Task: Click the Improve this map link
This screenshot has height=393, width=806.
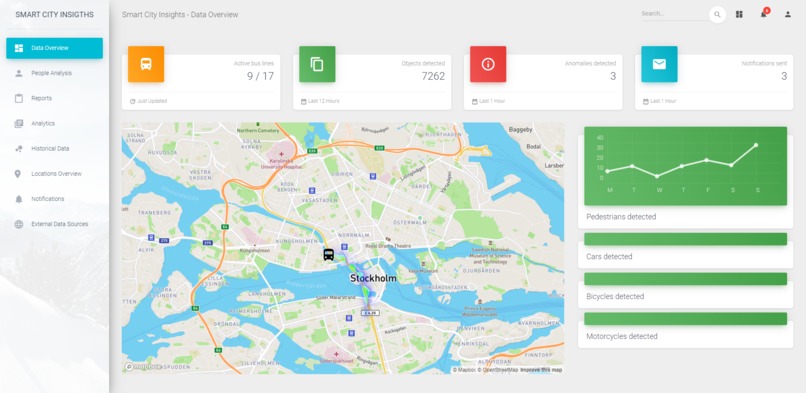Action: pos(541,370)
